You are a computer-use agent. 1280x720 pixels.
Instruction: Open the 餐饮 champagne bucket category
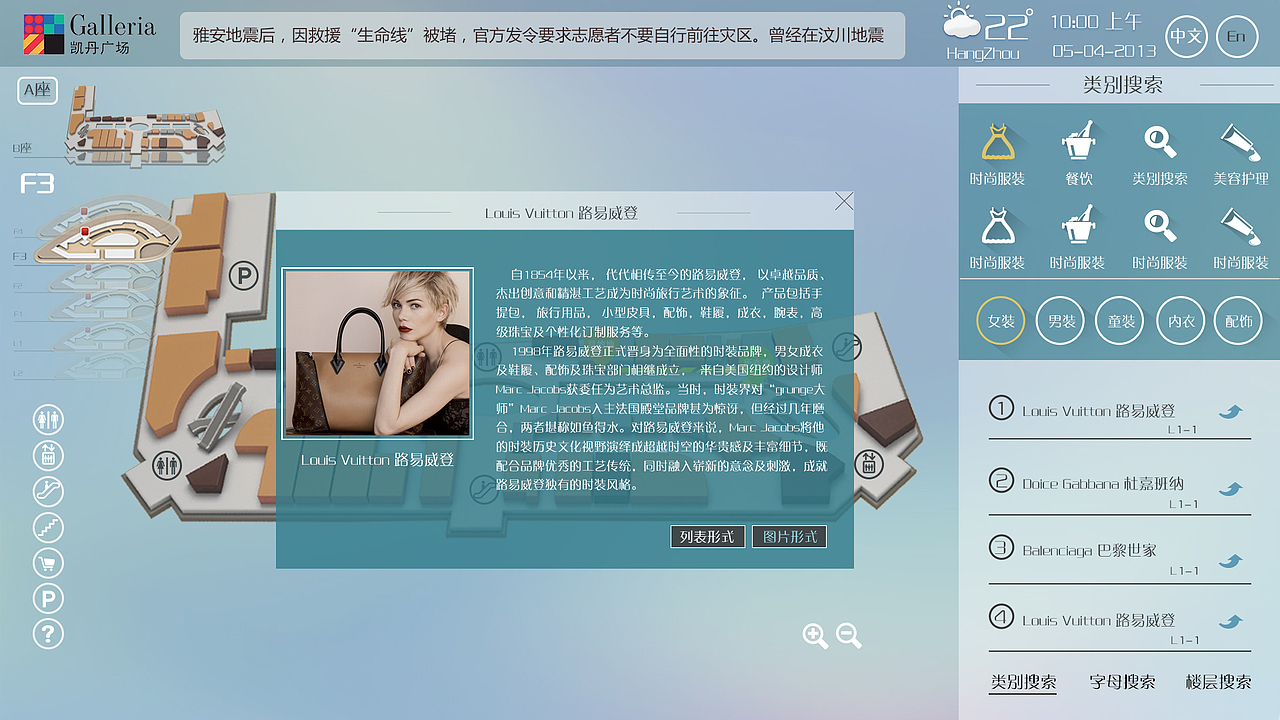click(x=1078, y=142)
